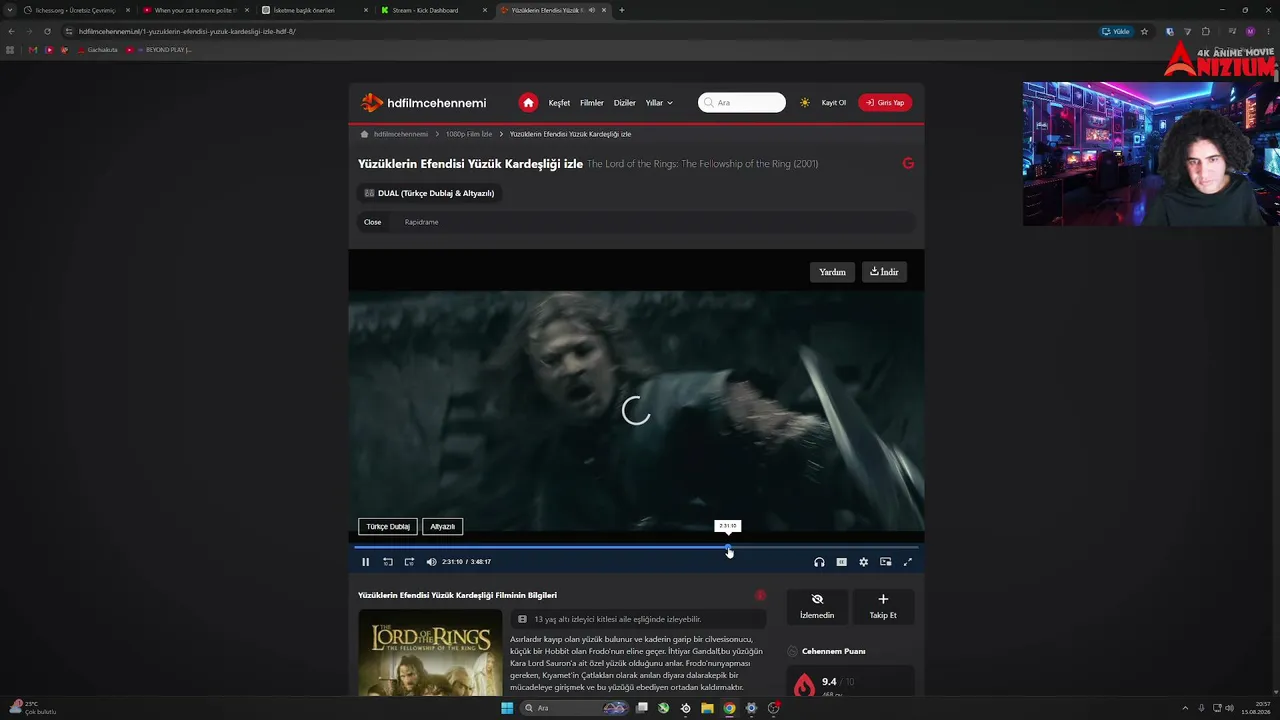Select the Türkçe Dublaj audio option
1280x720 pixels.
coord(388,526)
